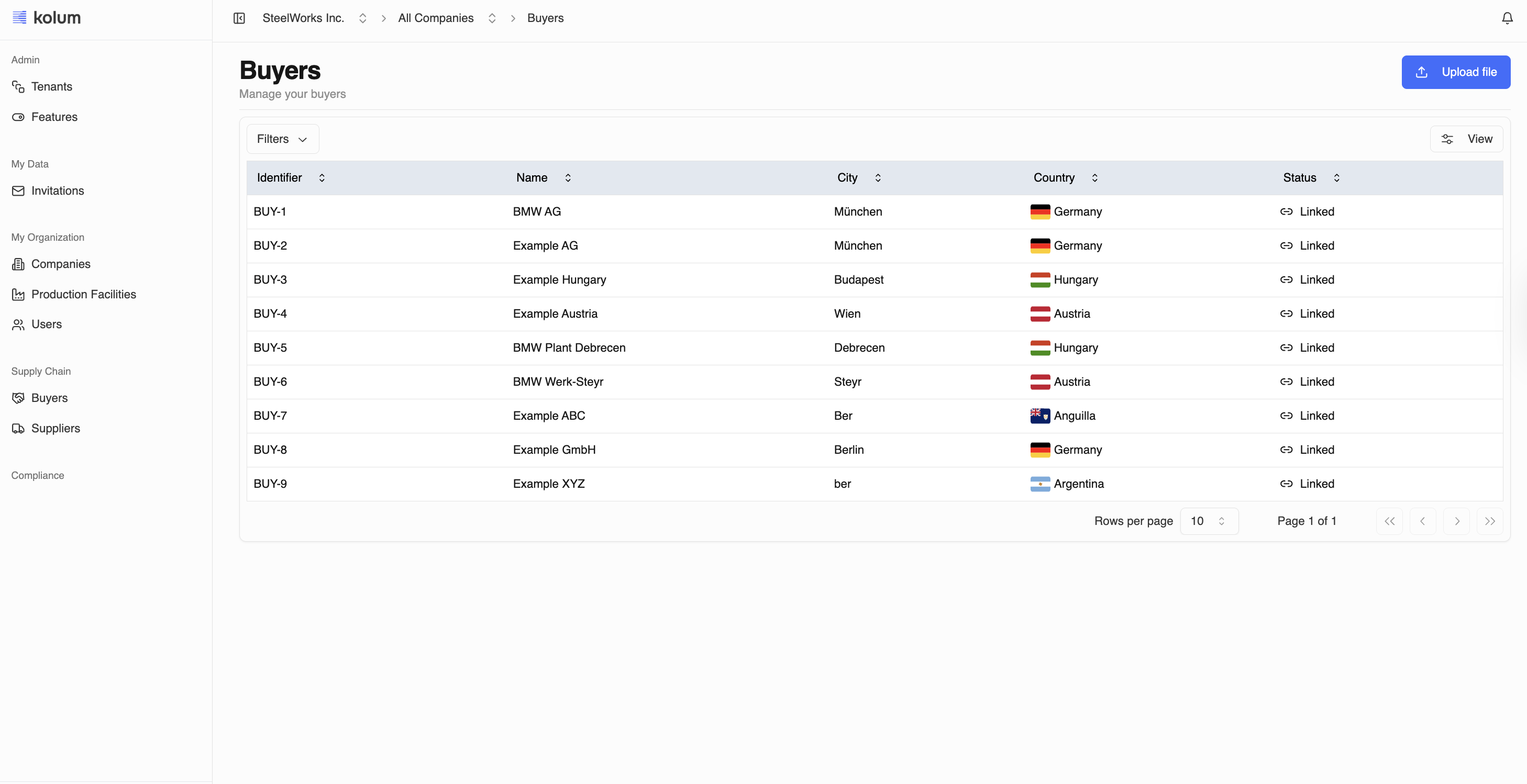The image size is (1527, 784).
Task: Open Production Facilities in sidebar
Action: [x=84, y=295]
